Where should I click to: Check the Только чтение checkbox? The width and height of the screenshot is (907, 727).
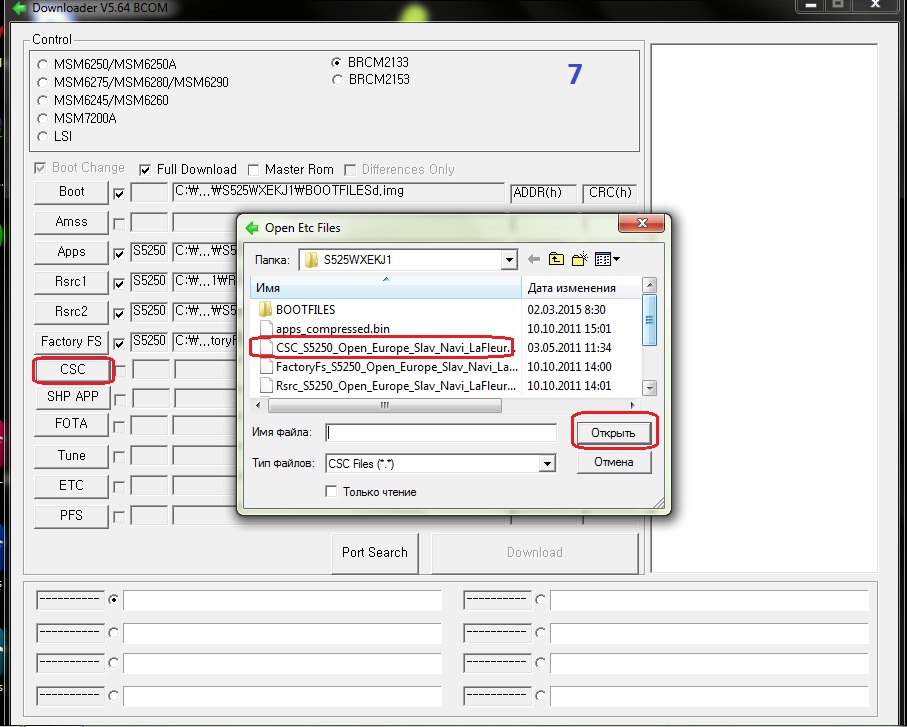(x=331, y=492)
